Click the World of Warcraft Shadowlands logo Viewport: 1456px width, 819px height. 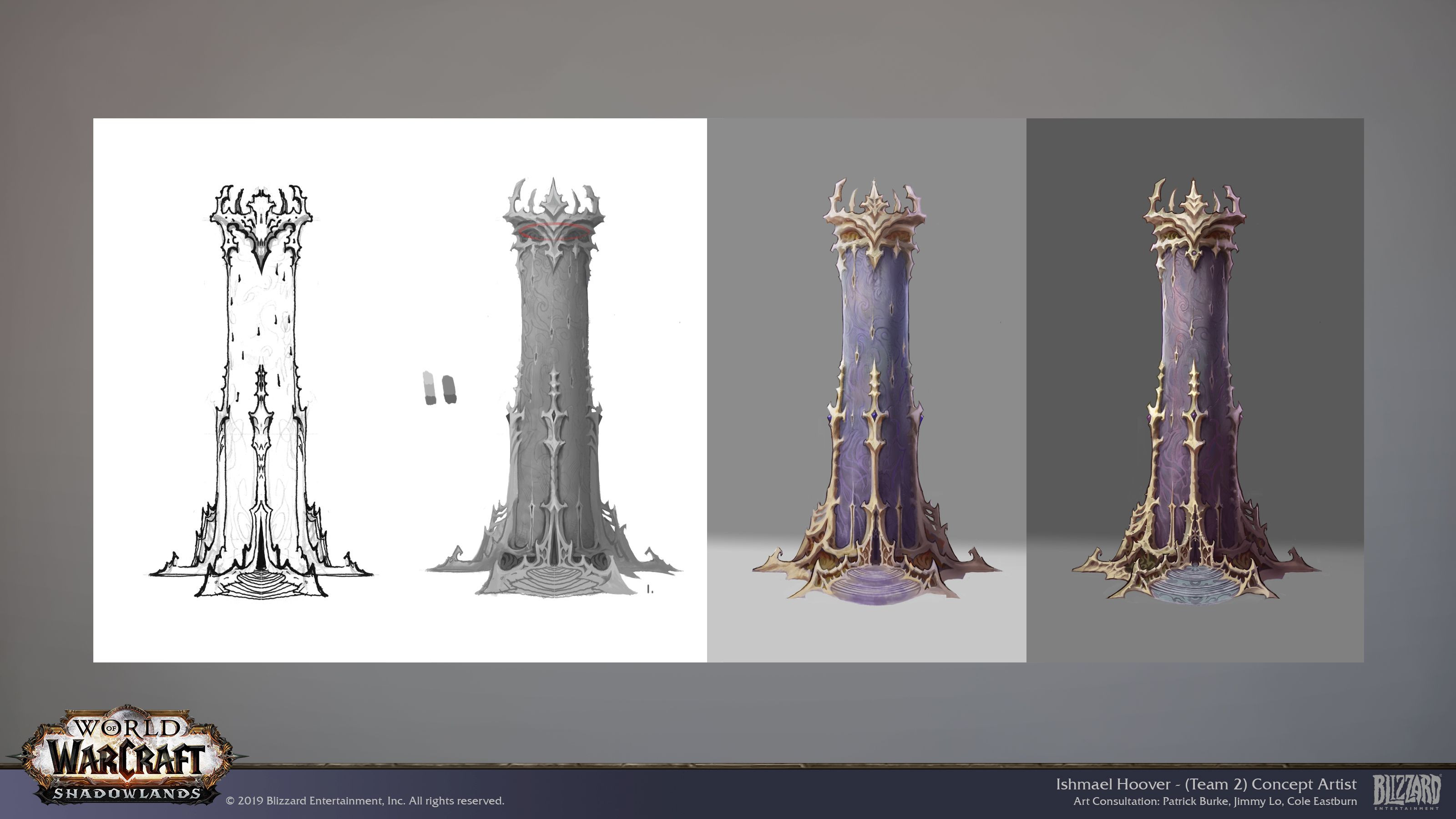(x=126, y=755)
